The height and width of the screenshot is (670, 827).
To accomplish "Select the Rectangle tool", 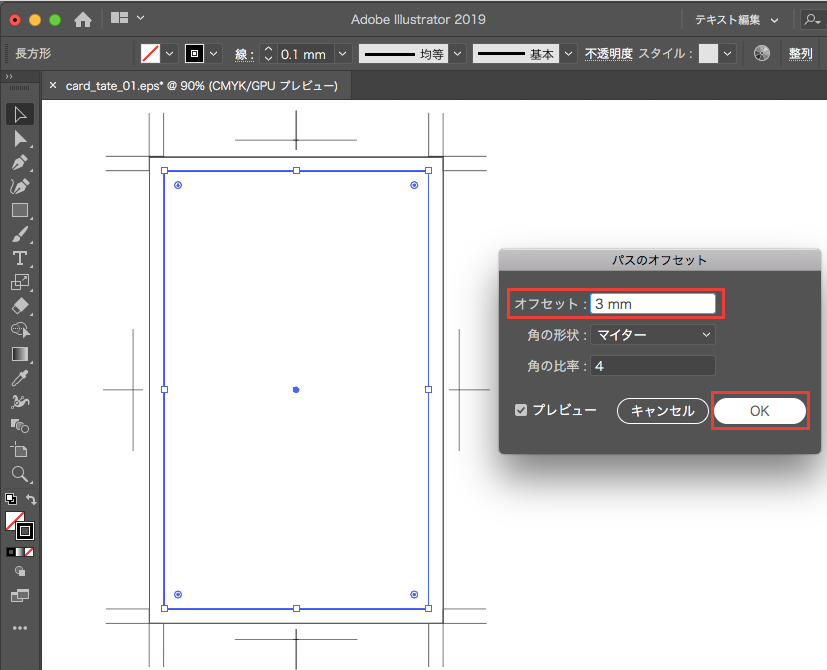I will 20,211.
